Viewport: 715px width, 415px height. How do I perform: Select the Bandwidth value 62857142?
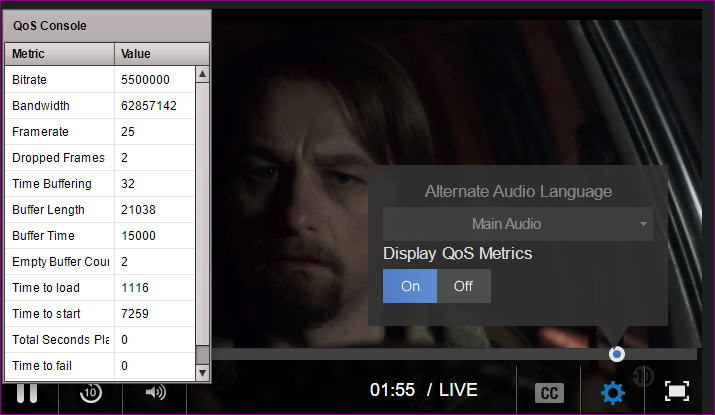pos(149,106)
